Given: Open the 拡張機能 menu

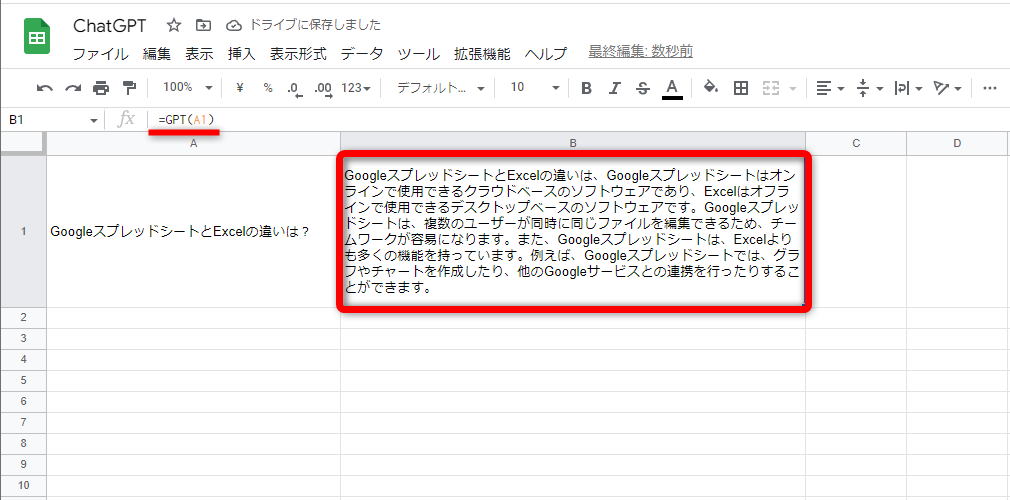Looking at the screenshot, I should [x=482, y=54].
